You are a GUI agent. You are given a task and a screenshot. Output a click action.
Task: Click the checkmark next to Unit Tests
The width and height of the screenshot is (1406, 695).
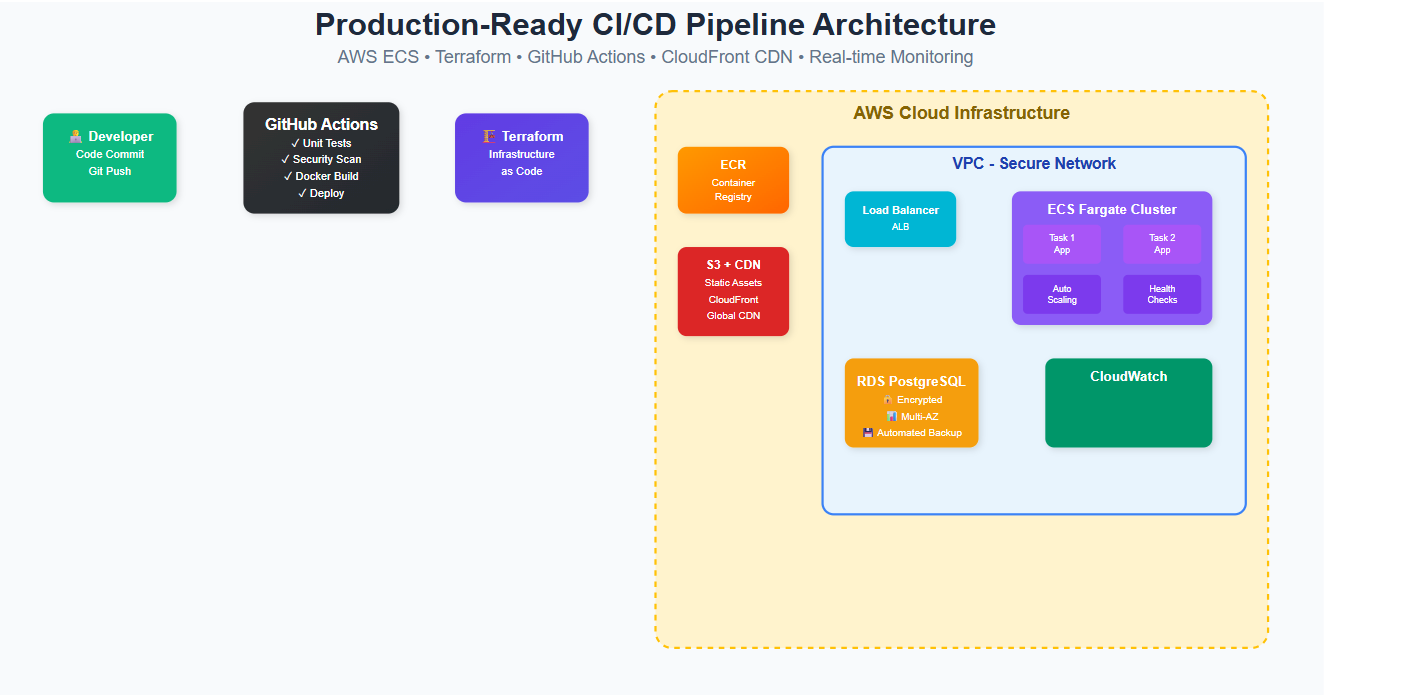295,143
